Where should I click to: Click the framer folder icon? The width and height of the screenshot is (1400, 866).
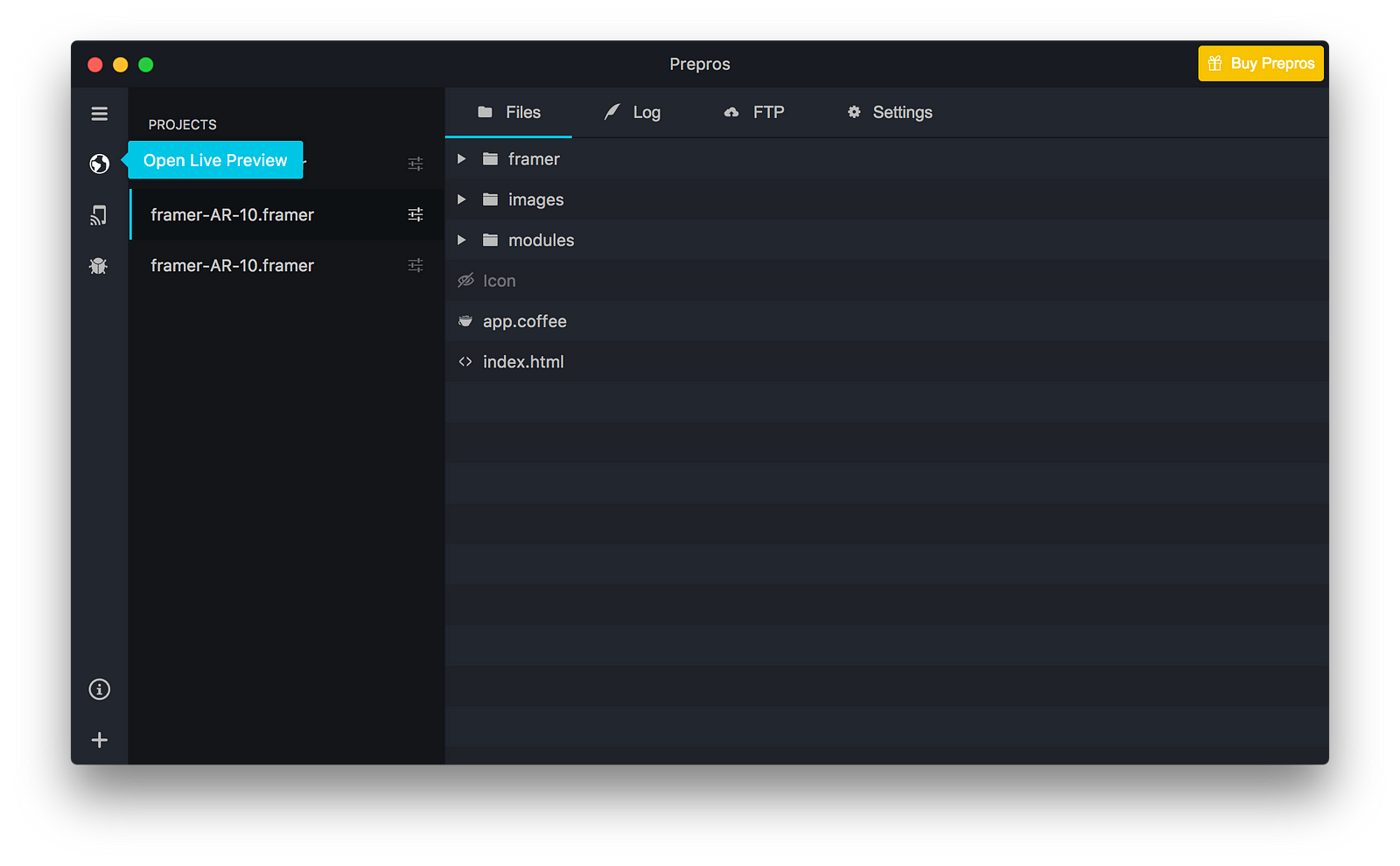[x=490, y=159]
